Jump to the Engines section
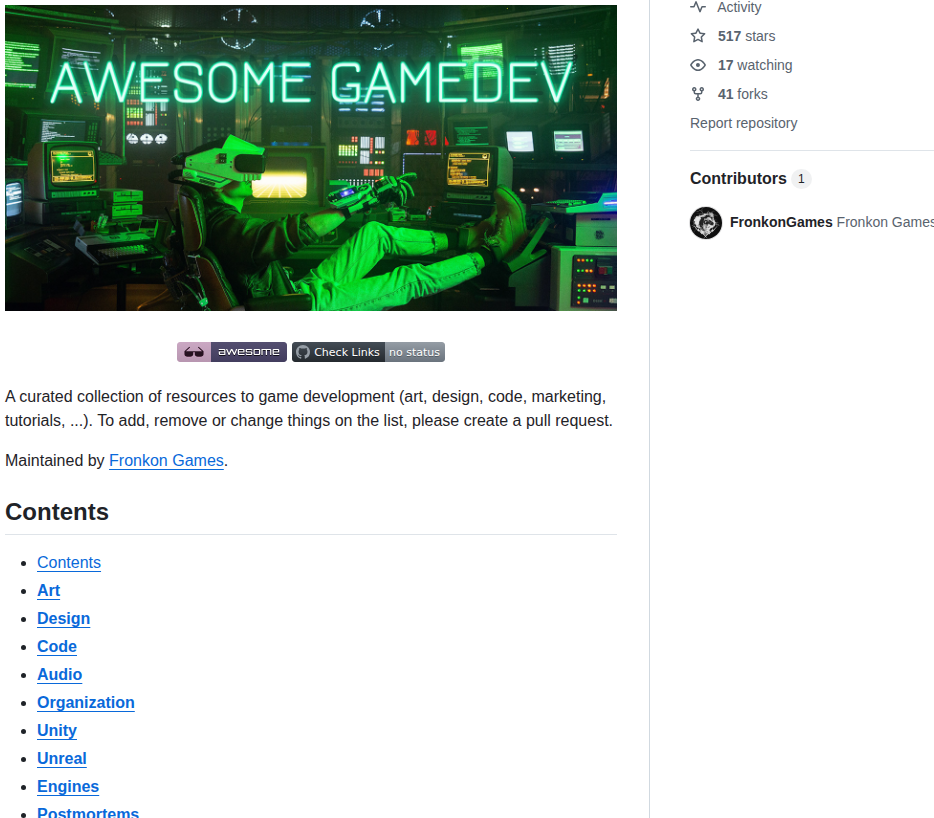Viewport: 934px width, 818px height. (68, 786)
